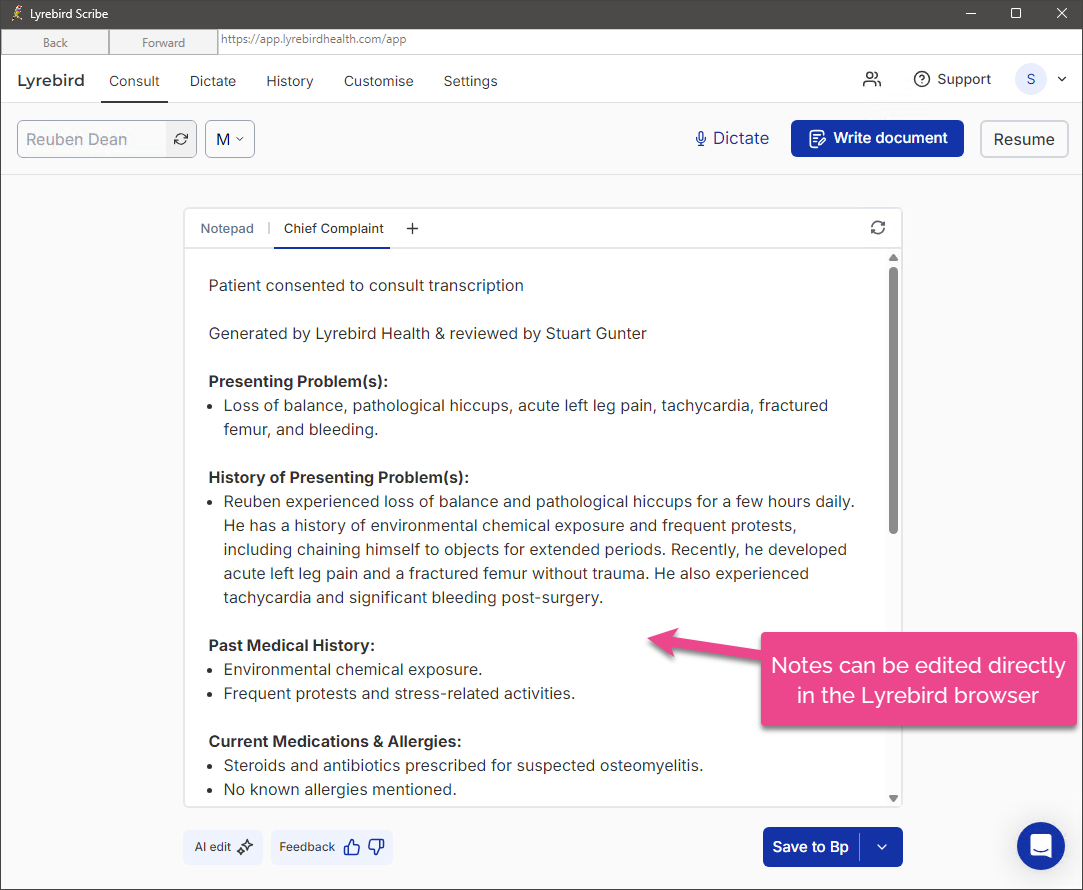This screenshot has width=1083, height=890.
Task: Open the team members icon
Action: click(x=872, y=79)
